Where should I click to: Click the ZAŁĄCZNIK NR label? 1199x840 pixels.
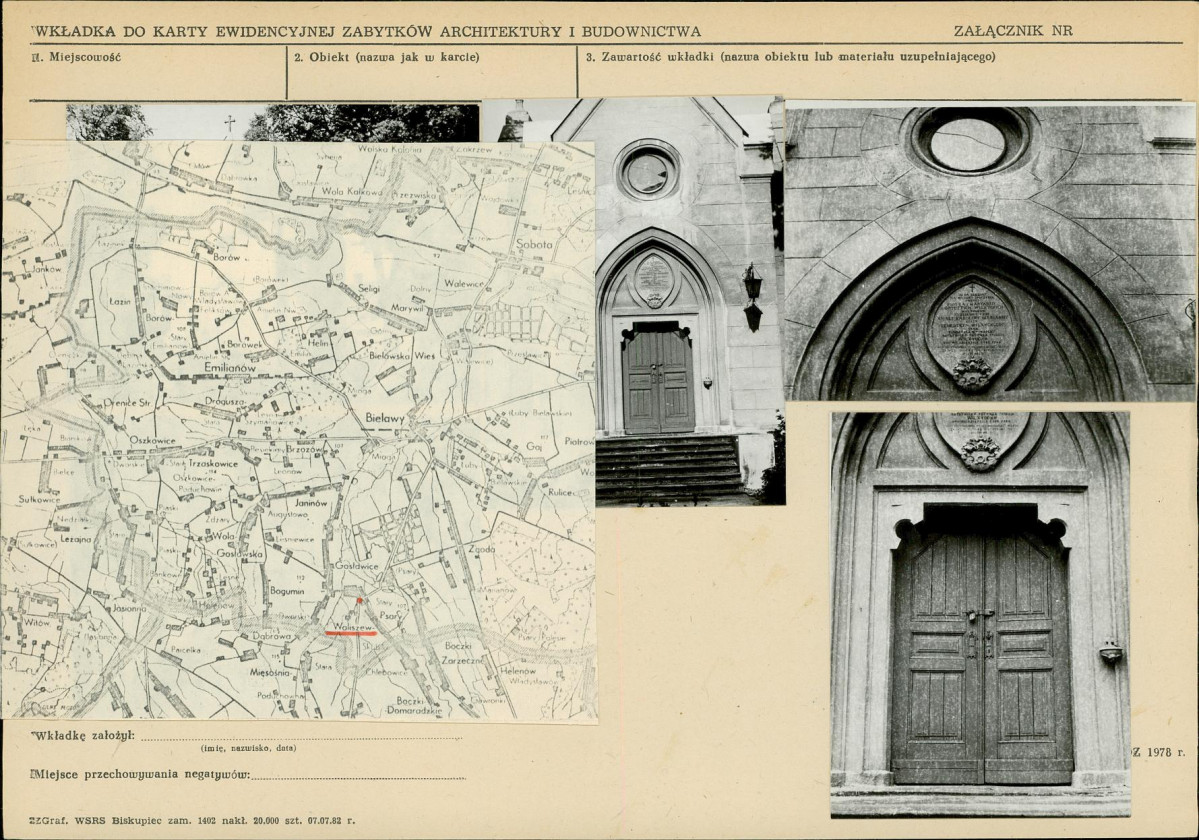(1013, 31)
